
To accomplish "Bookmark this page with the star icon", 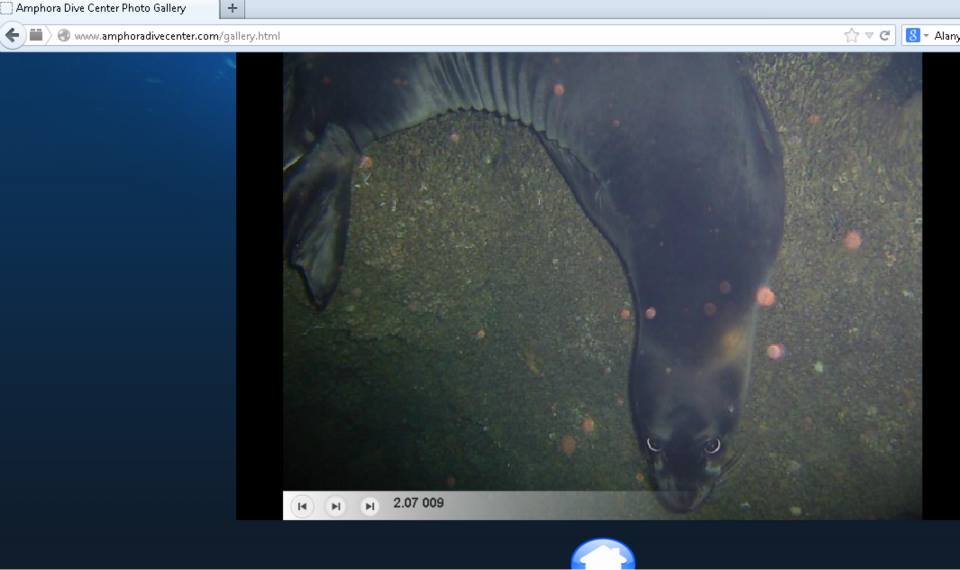I will coord(851,36).
